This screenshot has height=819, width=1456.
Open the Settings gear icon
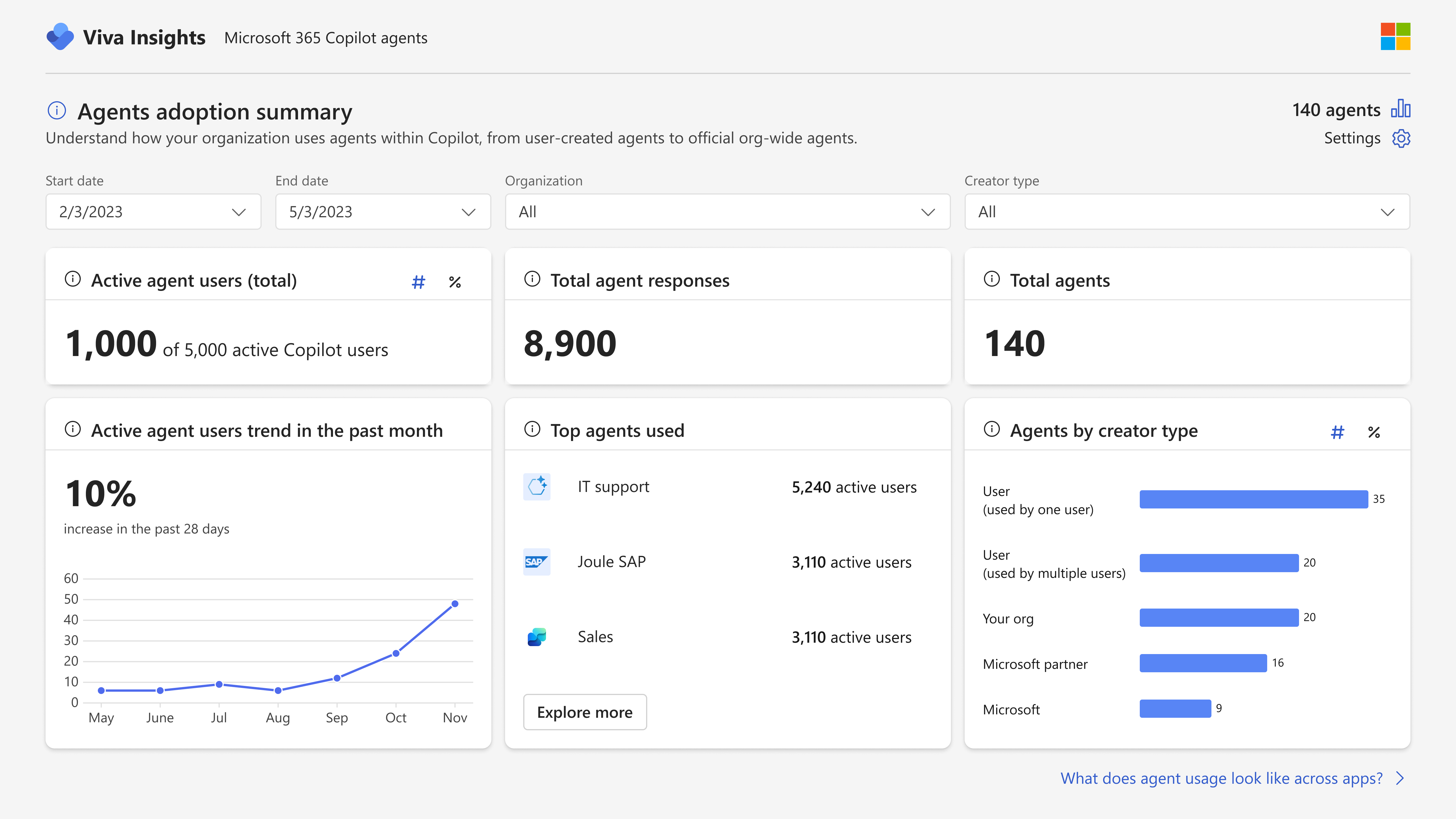(1401, 138)
